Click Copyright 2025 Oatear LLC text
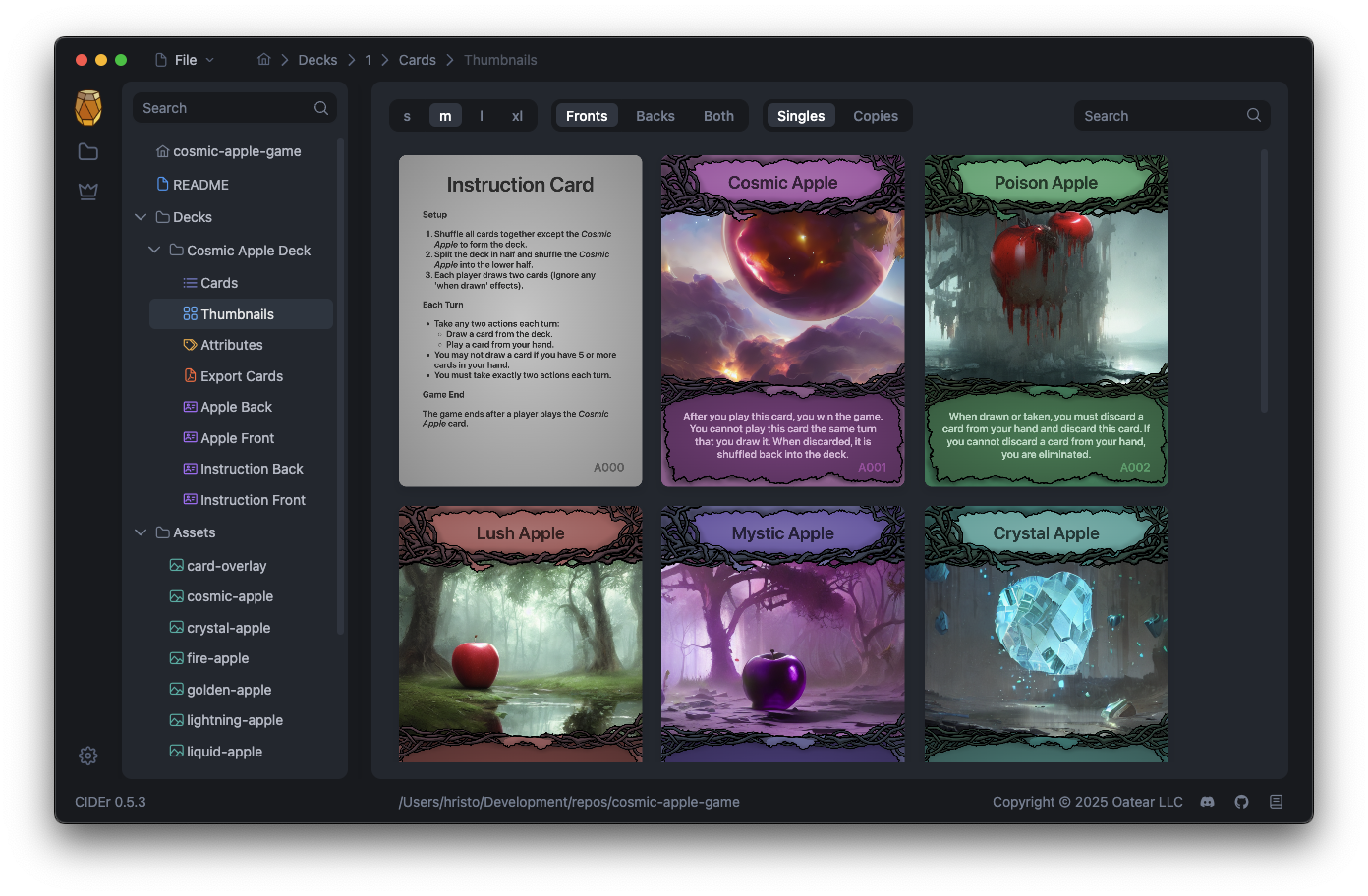The width and height of the screenshot is (1368, 896). click(x=1087, y=802)
